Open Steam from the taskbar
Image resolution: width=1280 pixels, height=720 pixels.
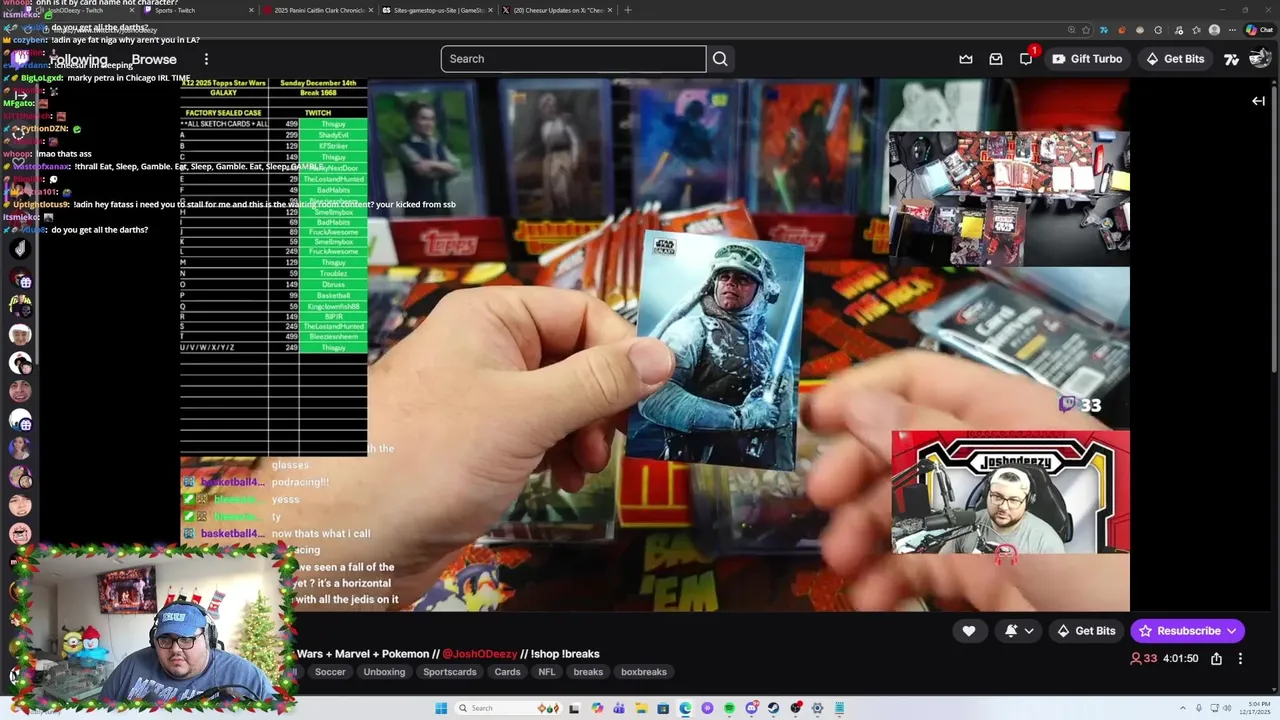click(x=773, y=708)
